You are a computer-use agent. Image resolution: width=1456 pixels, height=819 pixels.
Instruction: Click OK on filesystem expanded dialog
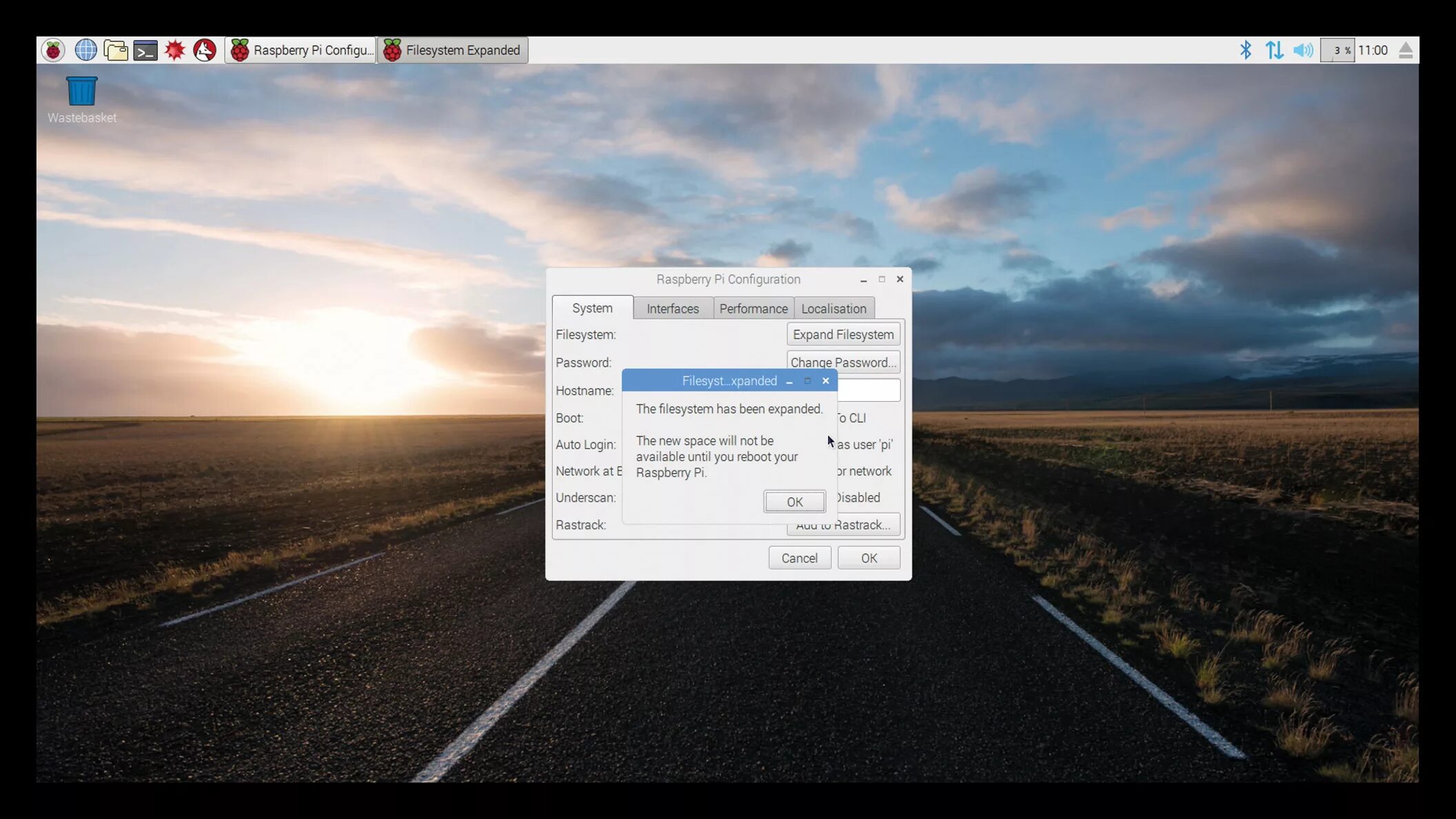click(x=794, y=502)
